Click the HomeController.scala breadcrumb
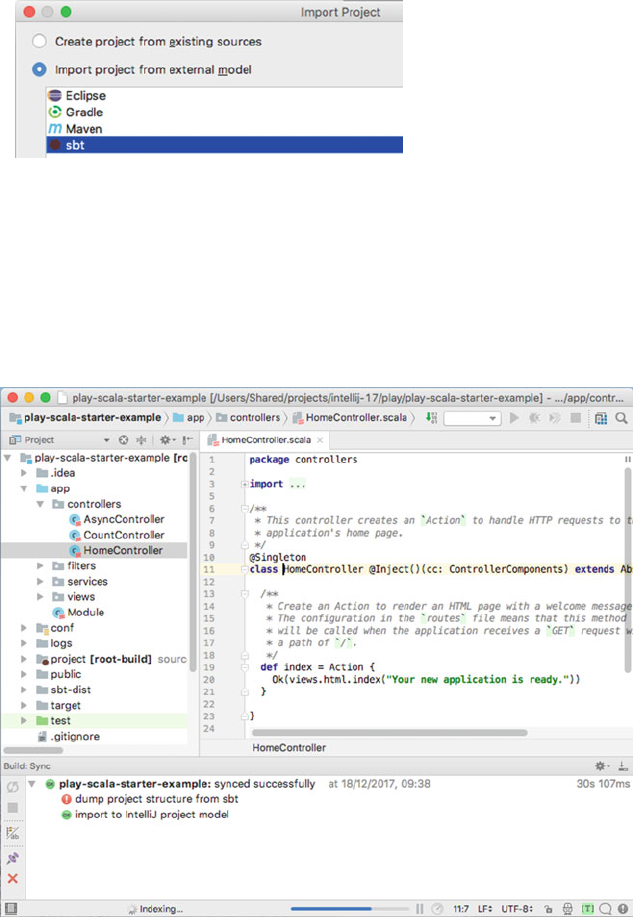Viewport: 633px width, 917px height. click(349, 418)
